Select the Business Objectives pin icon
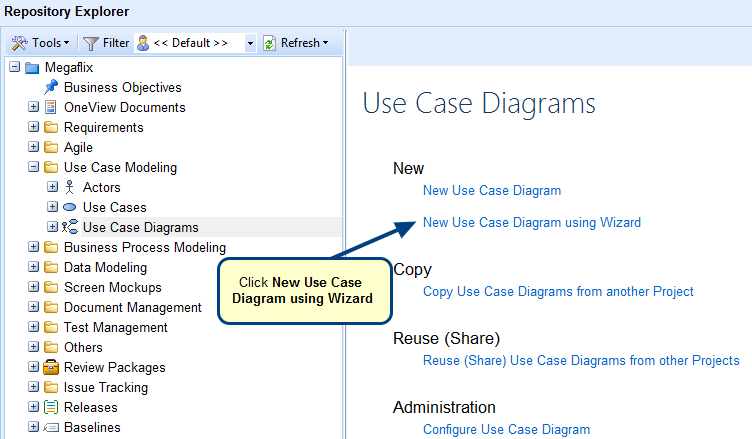 (x=51, y=87)
